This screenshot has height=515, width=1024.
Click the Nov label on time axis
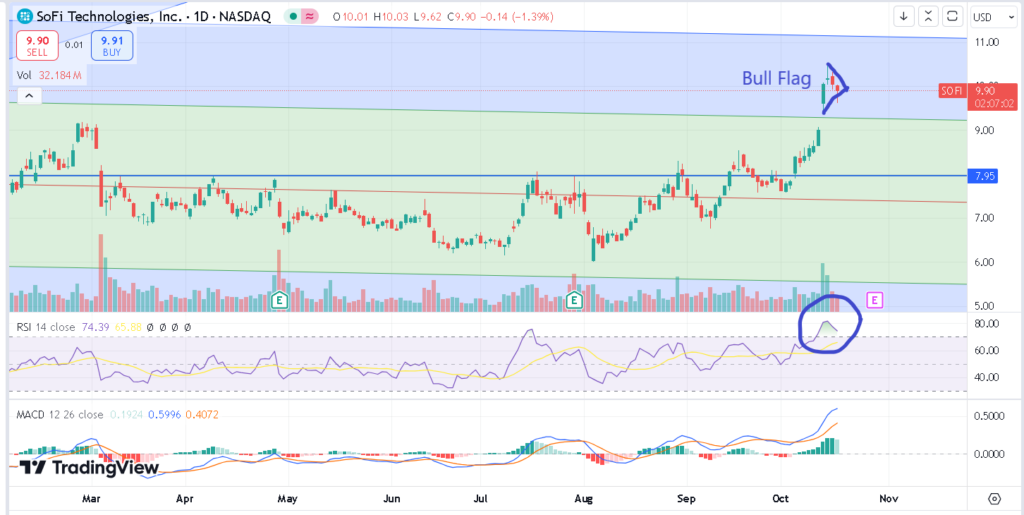(889, 499)
